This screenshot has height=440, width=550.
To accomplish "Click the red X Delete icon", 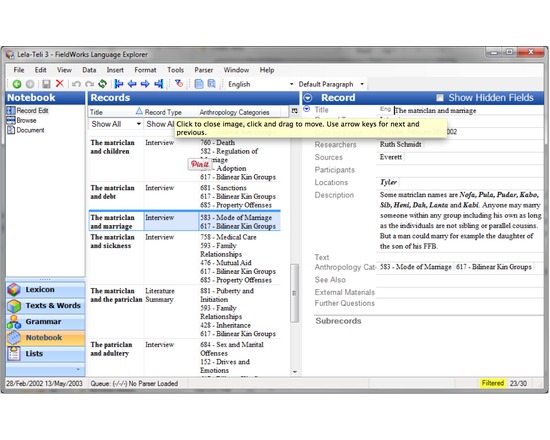I will (x=60, y=84).
